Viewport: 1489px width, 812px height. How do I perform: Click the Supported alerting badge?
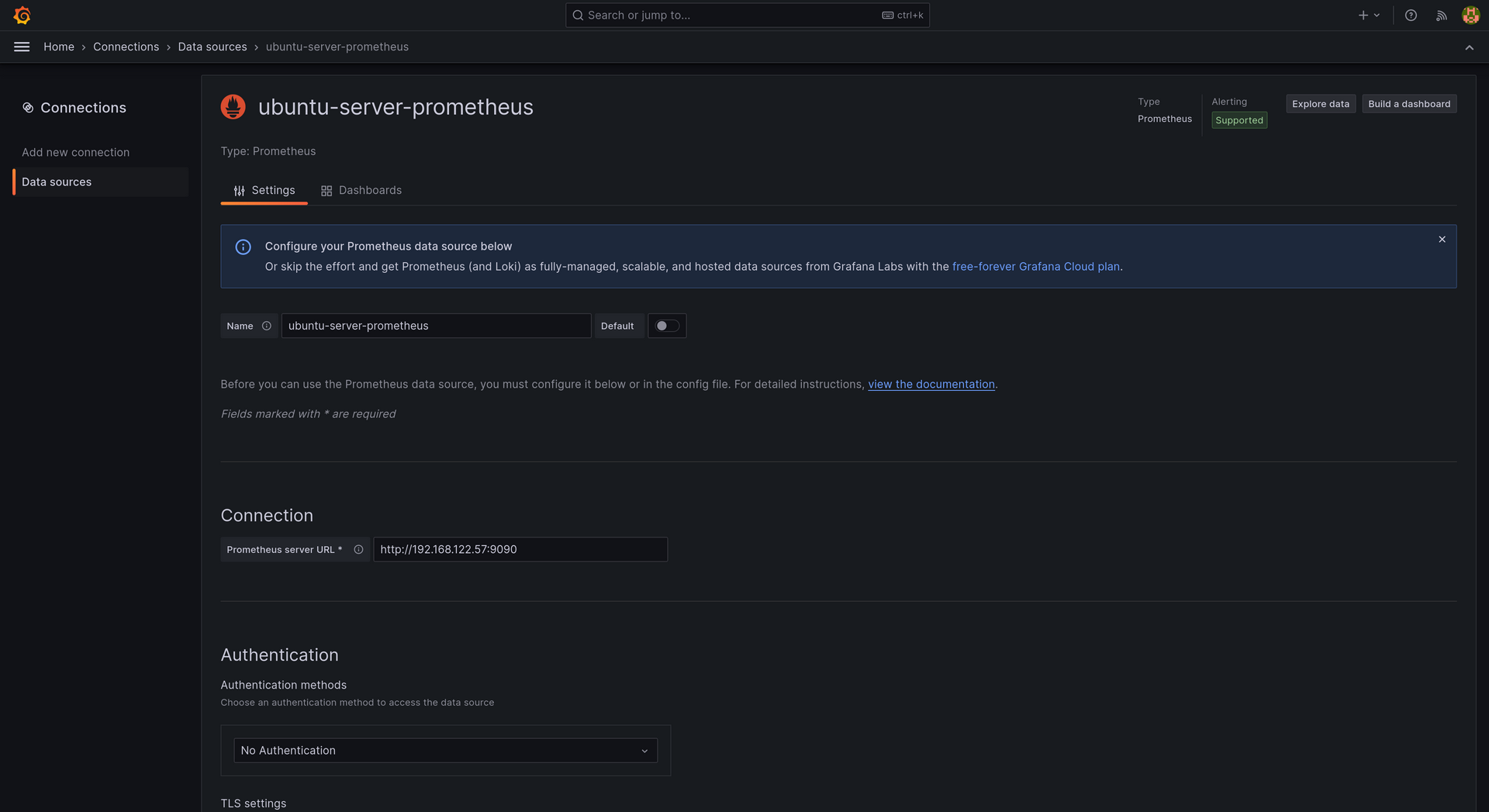coord(1239,120)
